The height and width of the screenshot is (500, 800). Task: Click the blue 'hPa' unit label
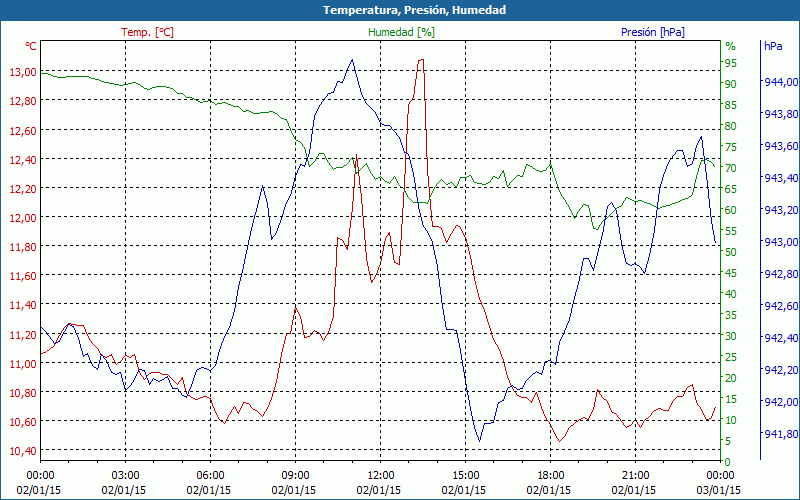click(773, 46)
